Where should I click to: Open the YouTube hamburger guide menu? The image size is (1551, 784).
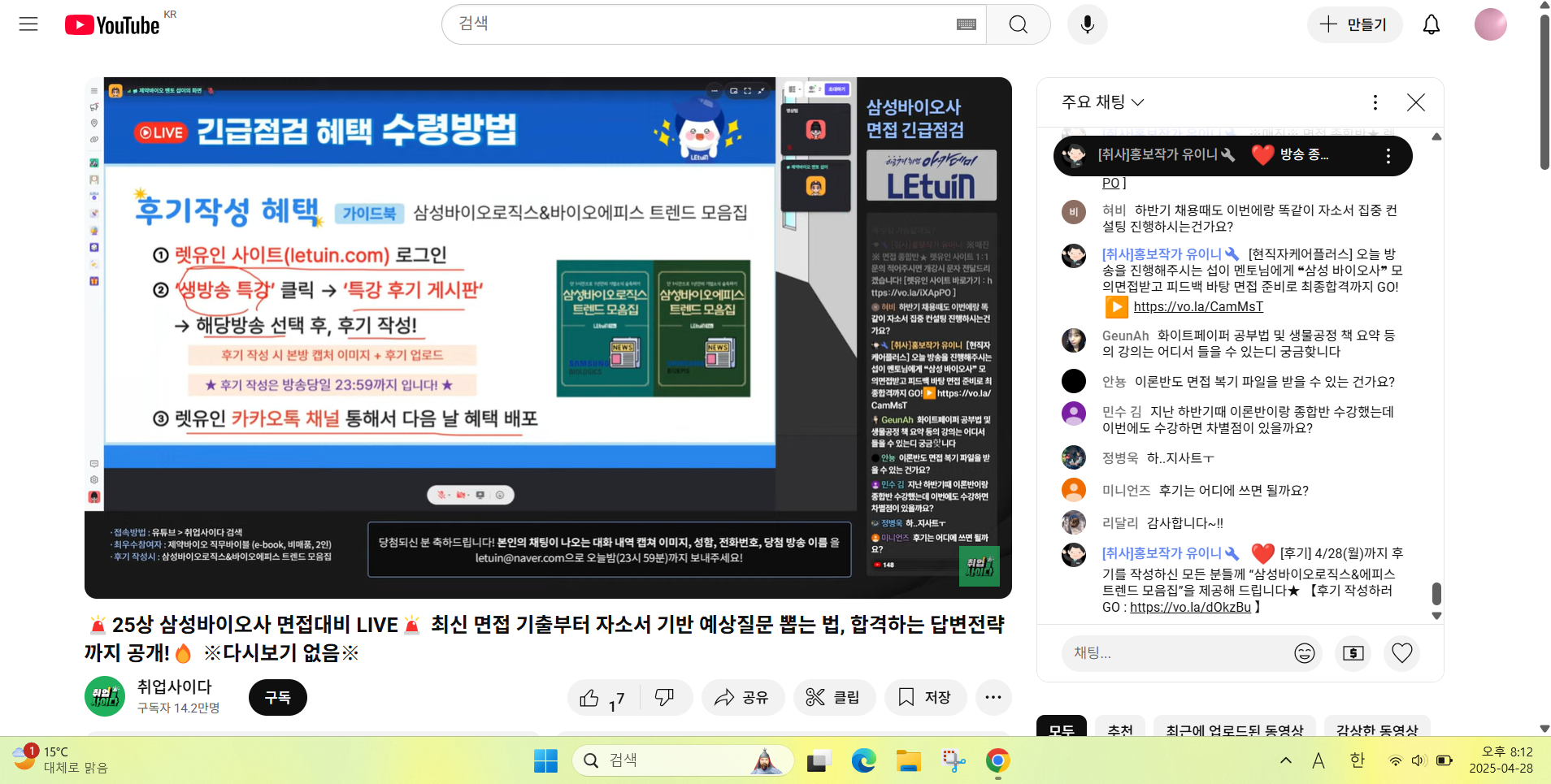click(28, 24)
